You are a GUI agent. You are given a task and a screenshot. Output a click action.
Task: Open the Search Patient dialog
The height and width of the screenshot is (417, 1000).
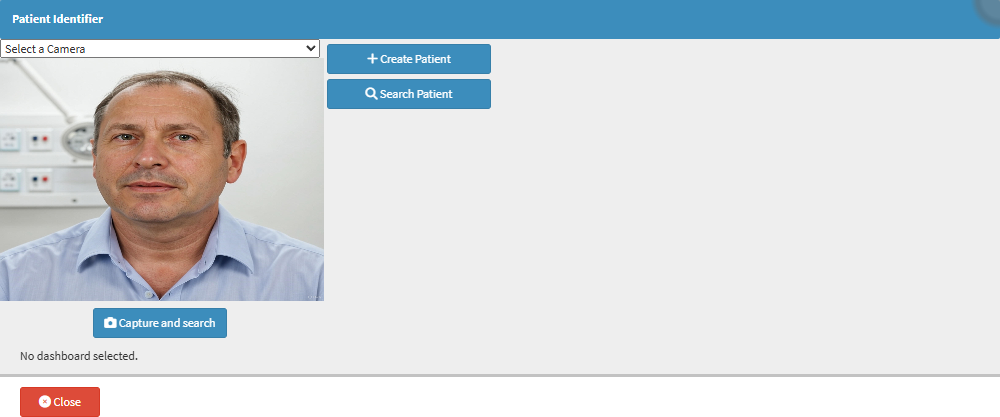(409, 94)
